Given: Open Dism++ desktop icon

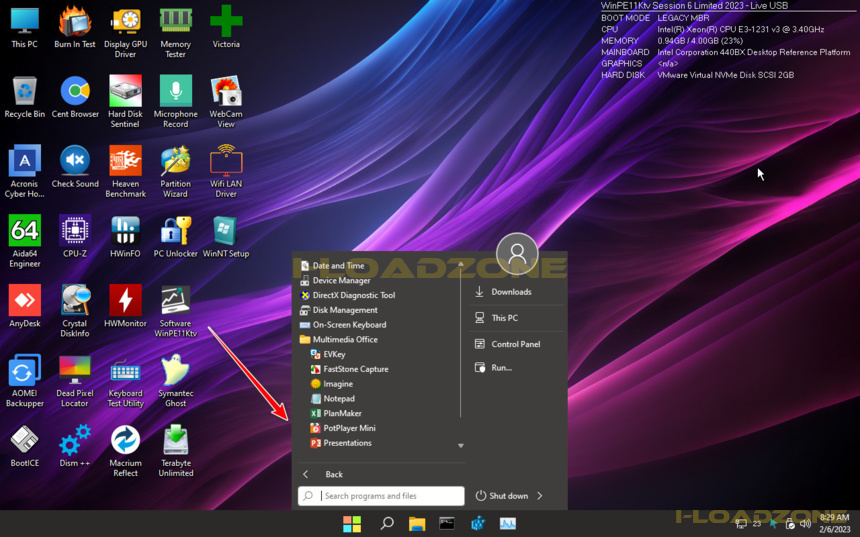Looking at the screenshot, I should [x=75, y=446].
